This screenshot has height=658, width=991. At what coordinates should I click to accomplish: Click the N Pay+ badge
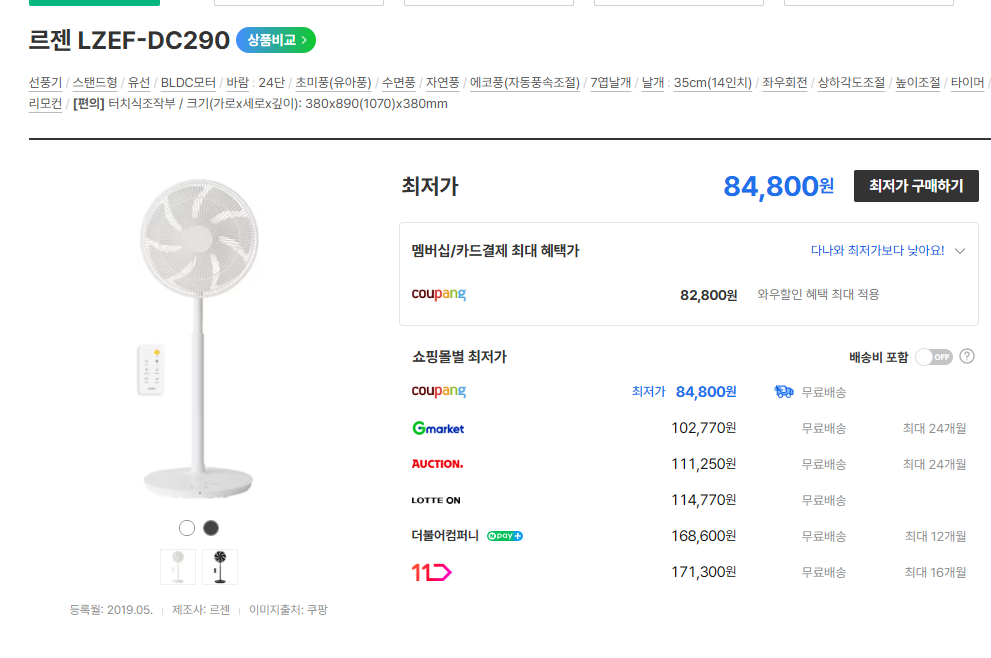coord(505,536)
